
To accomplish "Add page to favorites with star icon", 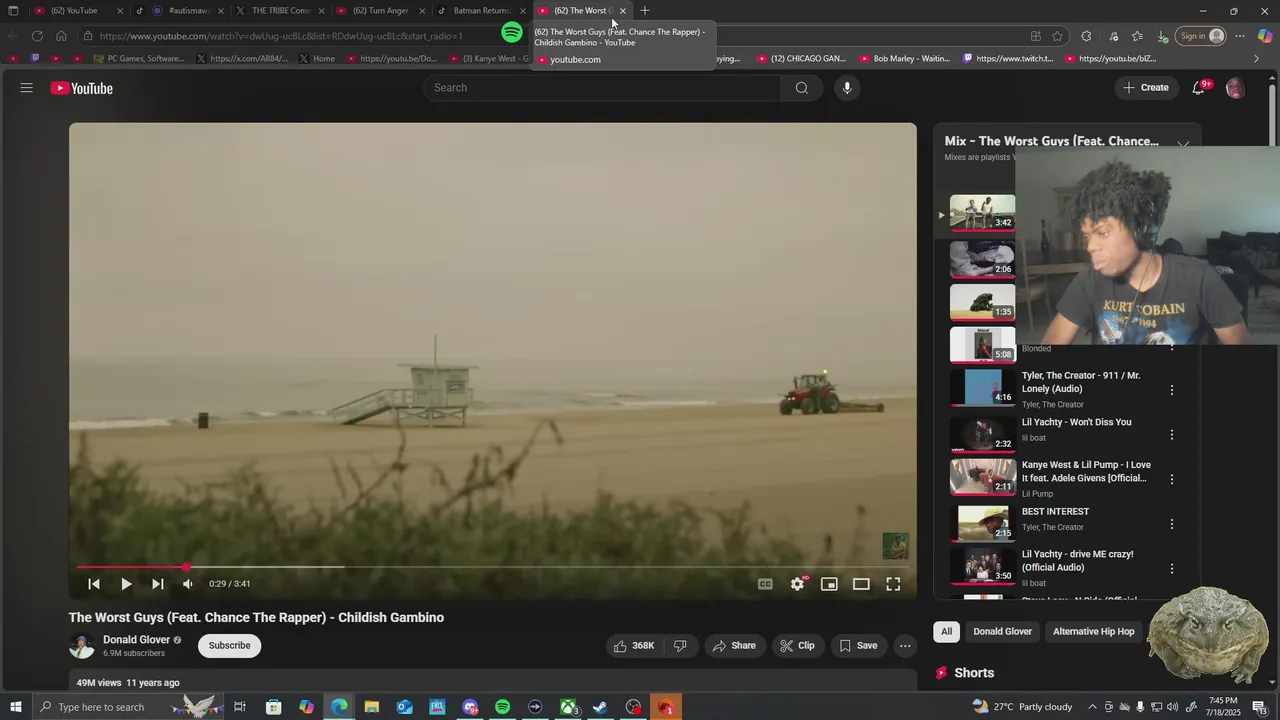I will coord(1057,36).
